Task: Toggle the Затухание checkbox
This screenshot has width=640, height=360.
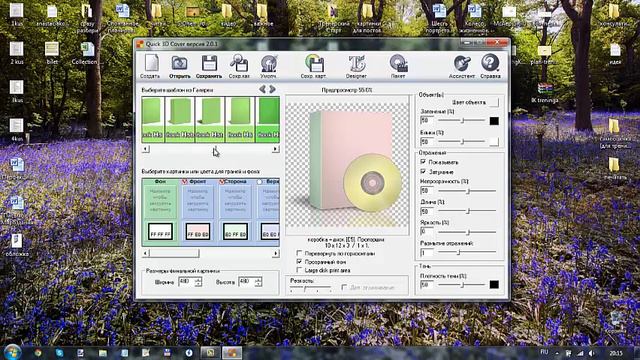Action: pyautogui.click(x=423, y=172)
